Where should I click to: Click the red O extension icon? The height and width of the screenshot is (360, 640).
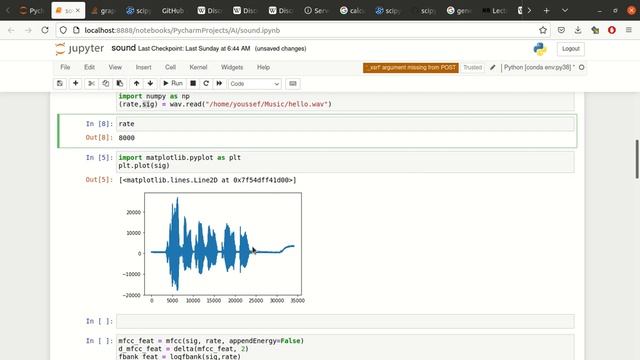[612, 30]
